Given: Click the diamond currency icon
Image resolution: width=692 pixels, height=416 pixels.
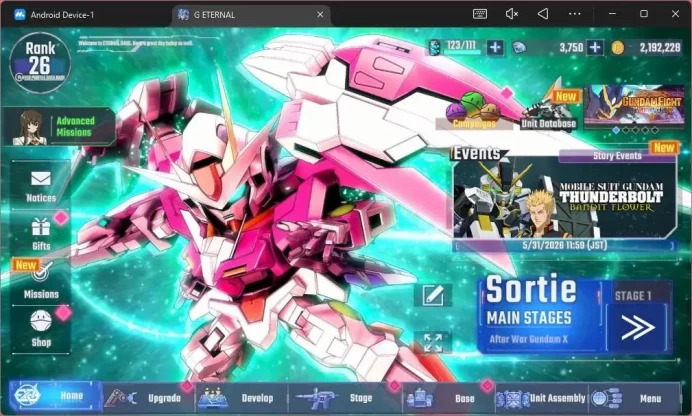Looking at the screenshot, I should click(519, 47).
